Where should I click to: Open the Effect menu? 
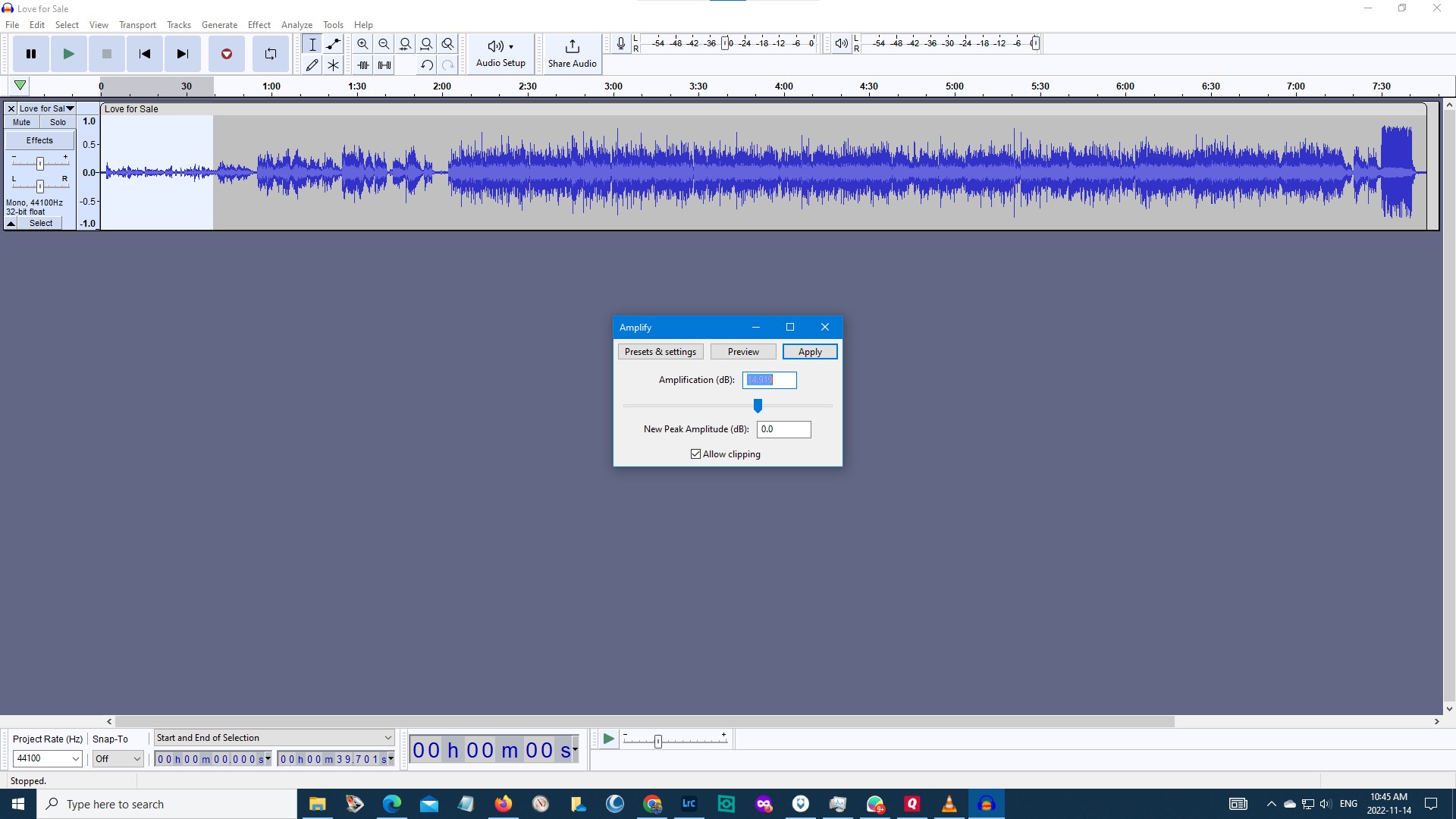point(259,24)
